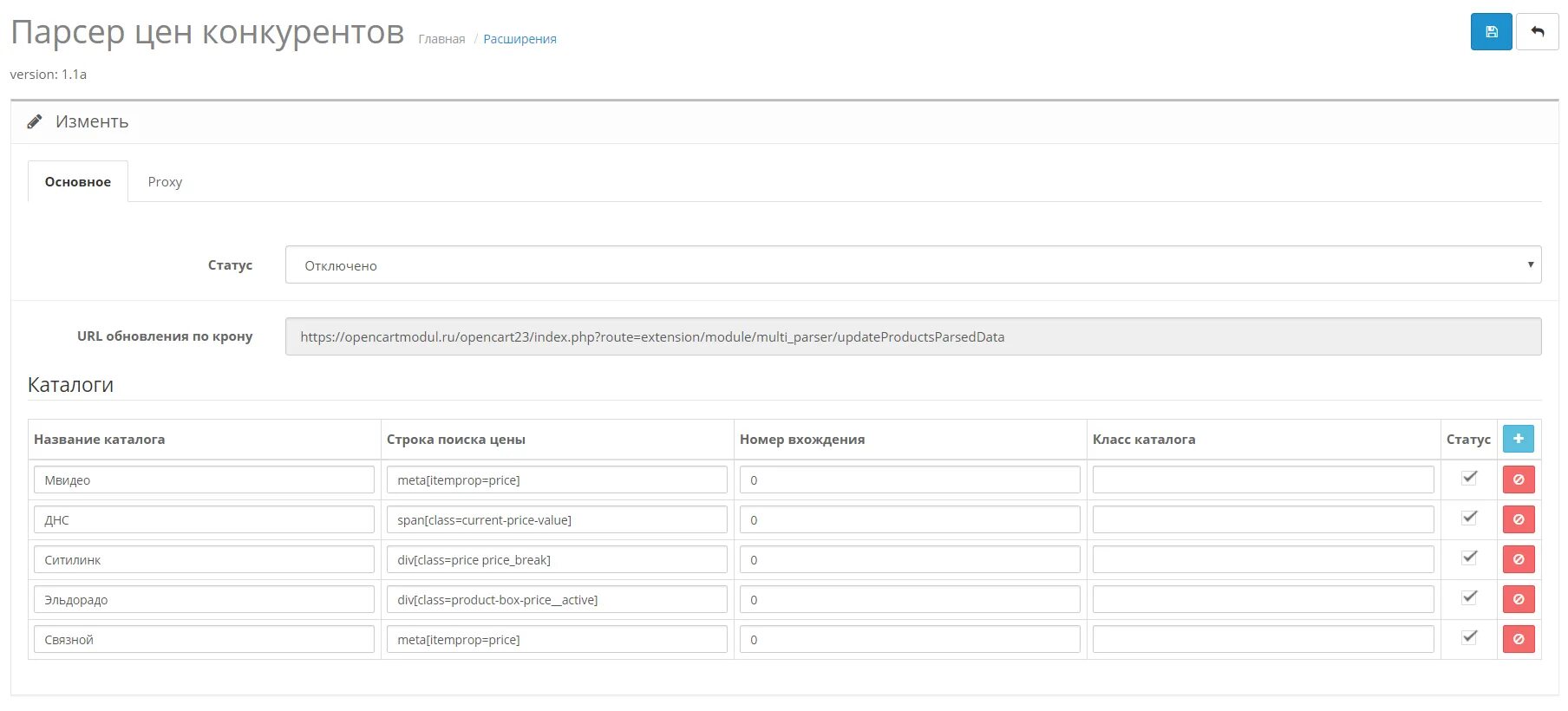Click the pencil icon beside Изменть

[35, 122]
